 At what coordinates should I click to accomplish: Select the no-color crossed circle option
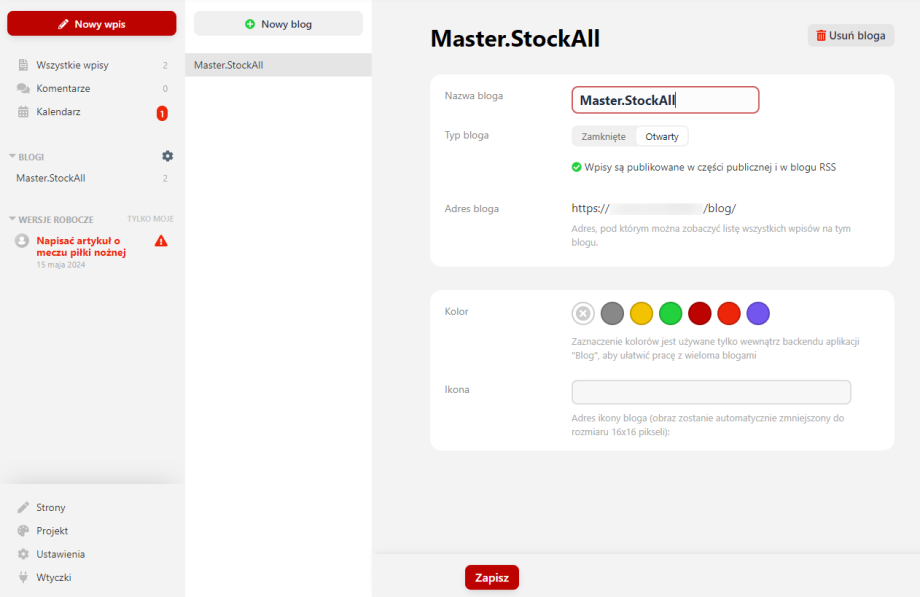(583, 313)
